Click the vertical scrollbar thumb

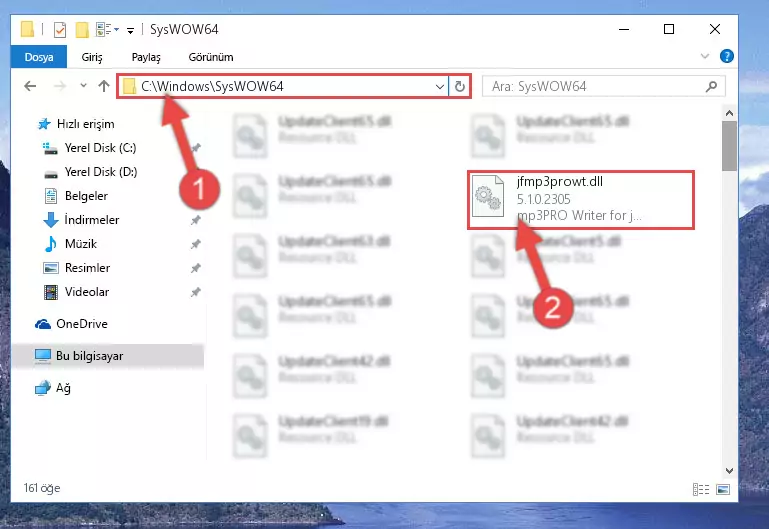click(729, 146)
